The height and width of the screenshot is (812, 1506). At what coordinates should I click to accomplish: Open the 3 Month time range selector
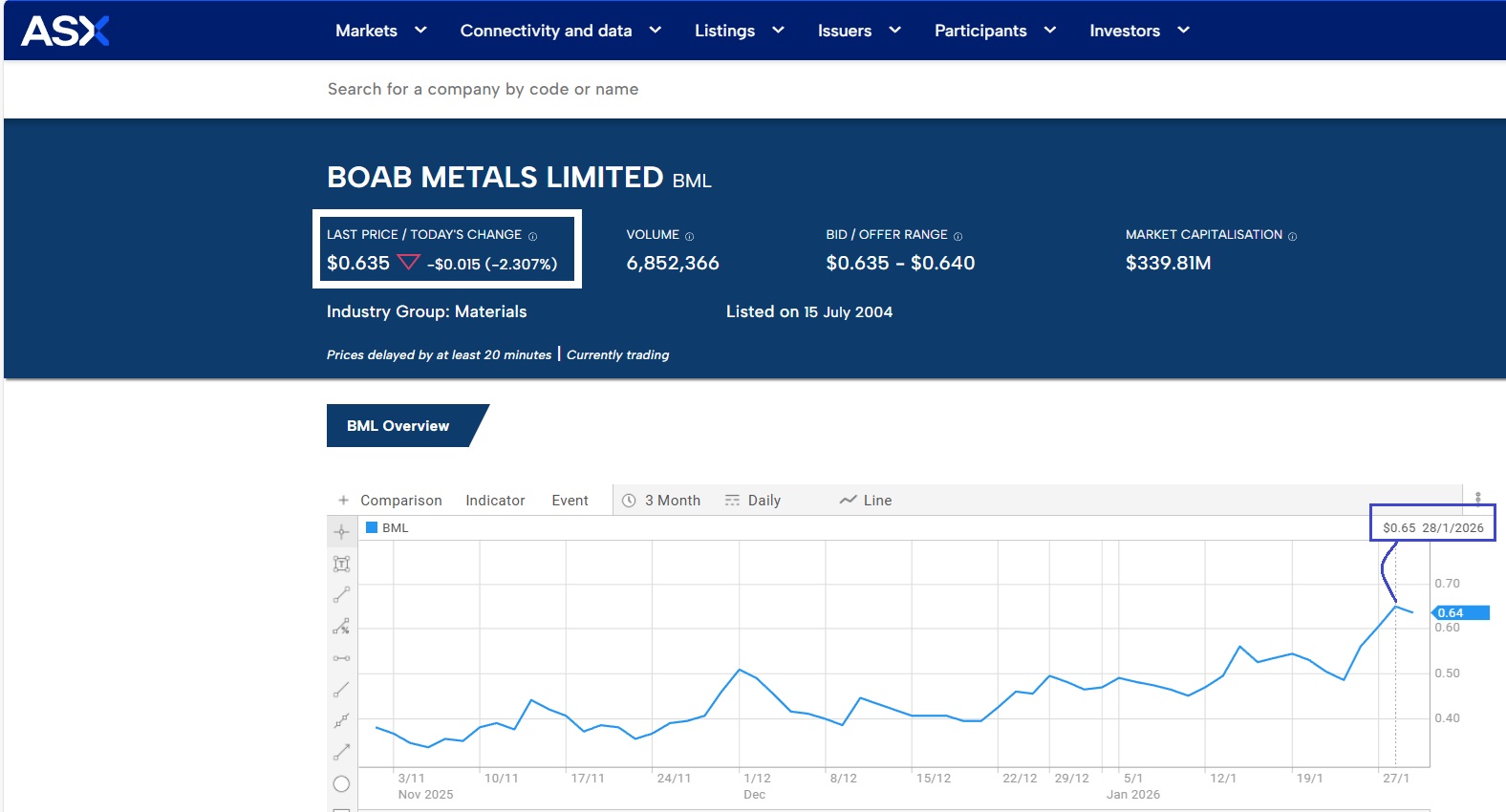[661, 501]
